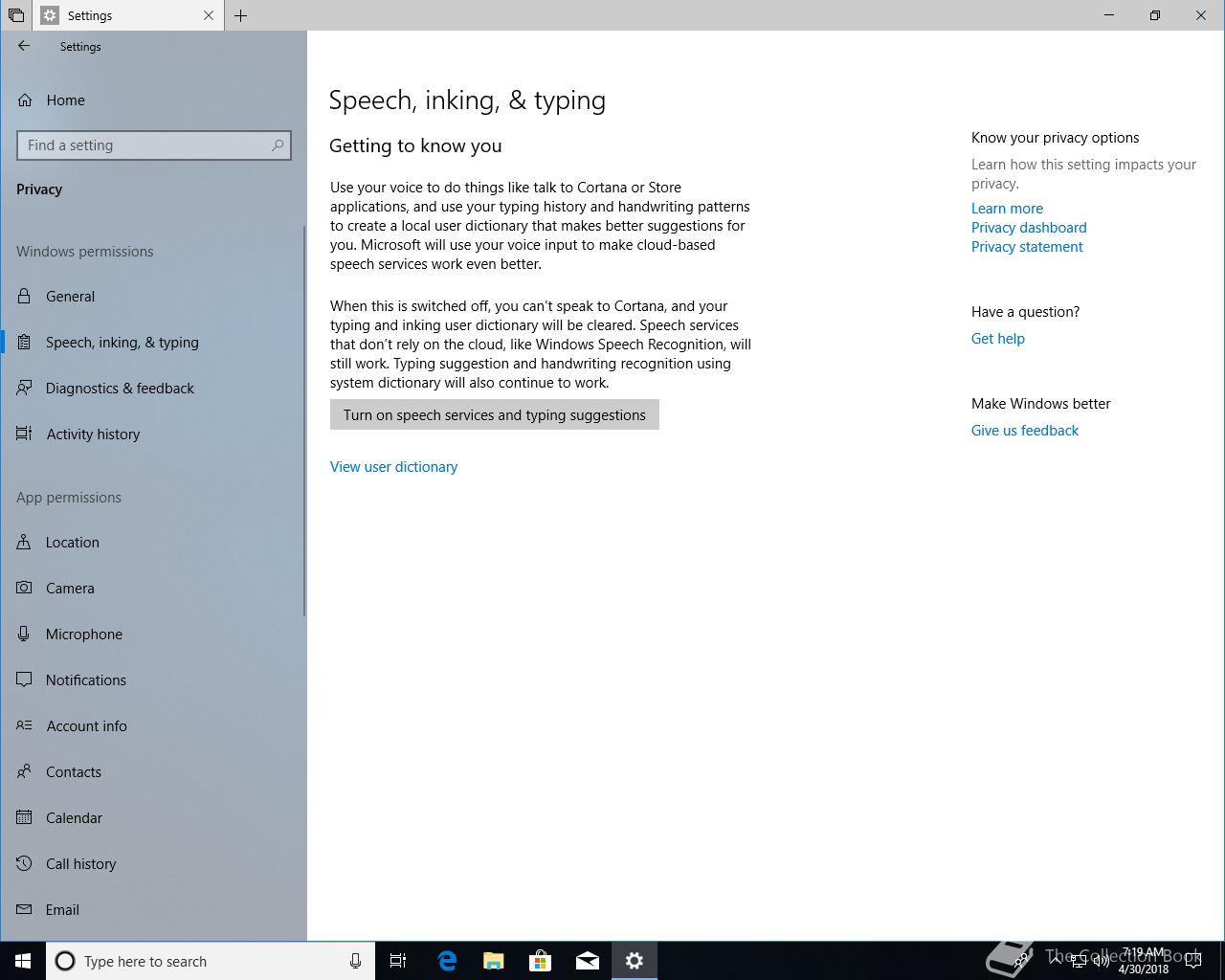This screenshot has height=980, width=1225.
Task: Click the tab sets icon in the title bar
Action: (16, 15)
